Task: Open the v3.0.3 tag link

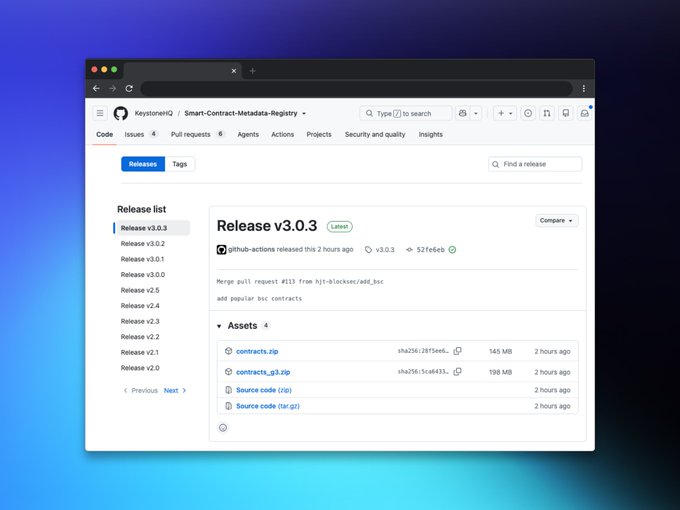Action: 380,250
